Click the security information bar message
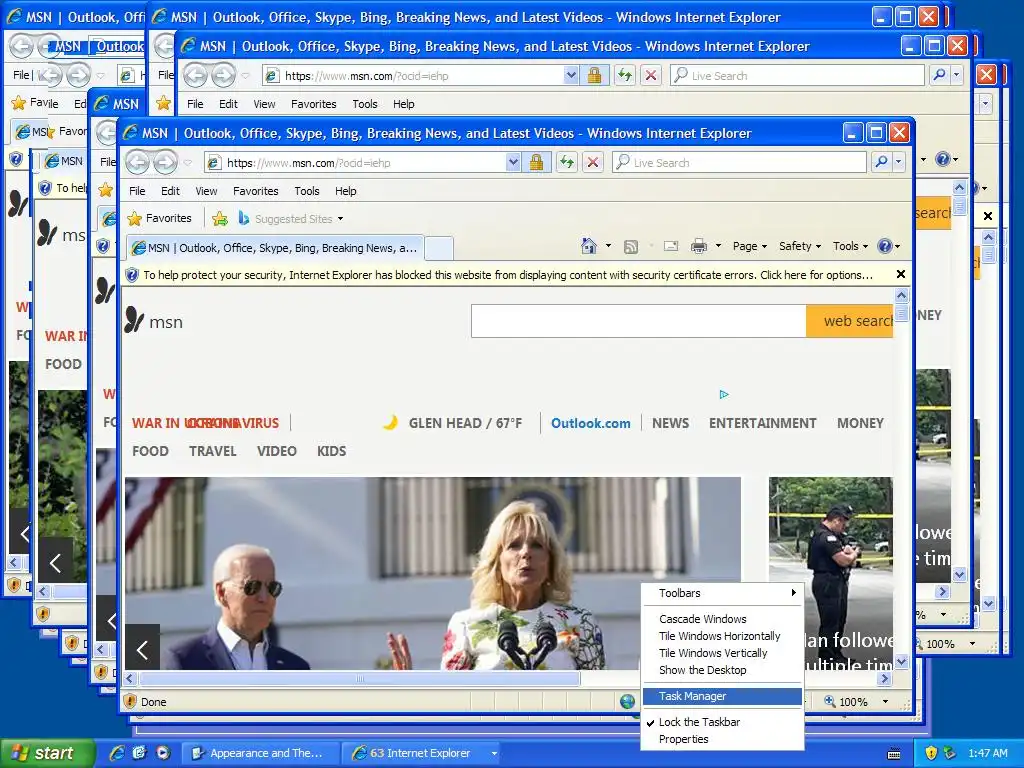Image resolution: width=1024 pixels, height=768 pixels. click(507, 275)
